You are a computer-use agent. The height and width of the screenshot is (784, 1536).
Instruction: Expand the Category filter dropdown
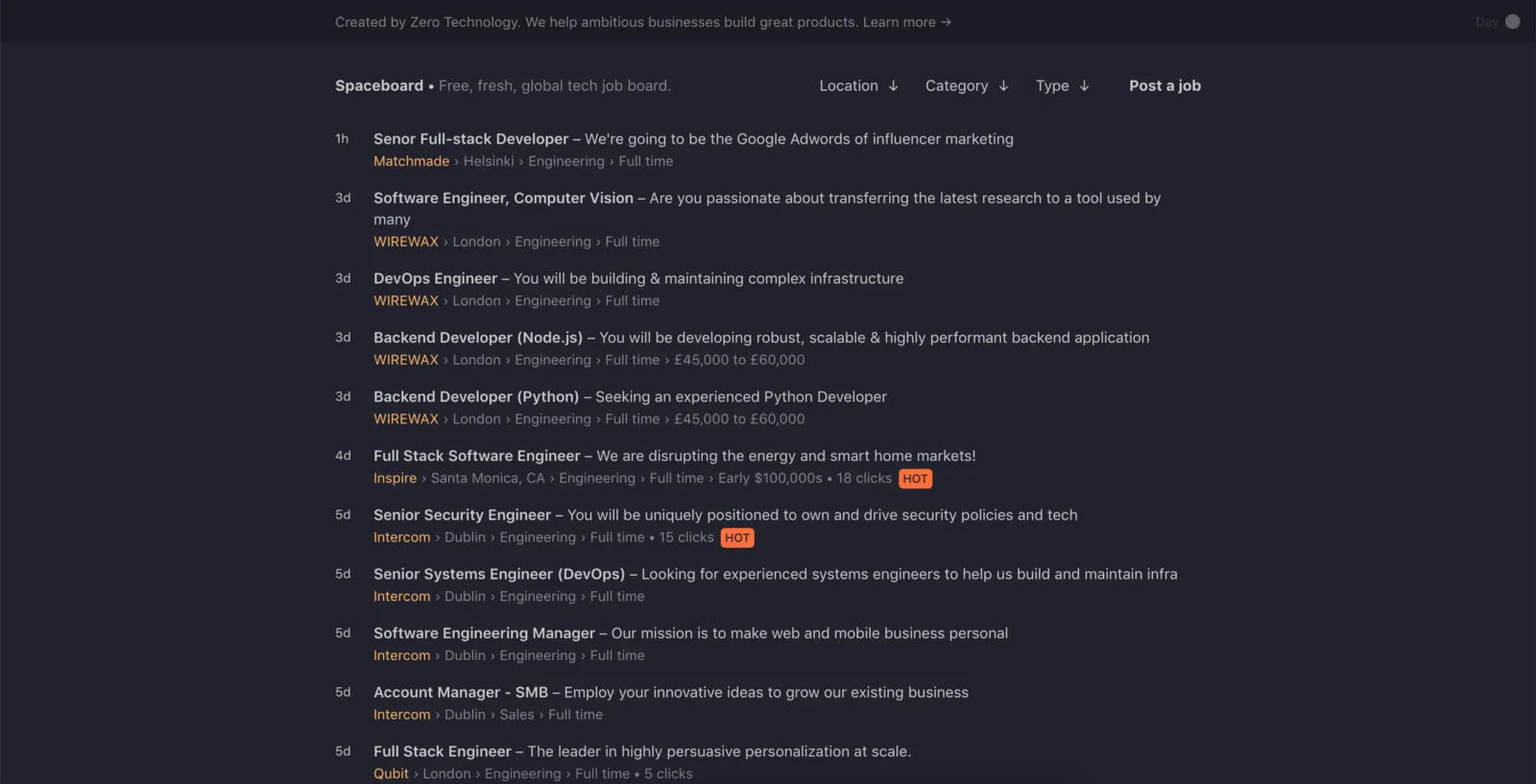point(966,85)
